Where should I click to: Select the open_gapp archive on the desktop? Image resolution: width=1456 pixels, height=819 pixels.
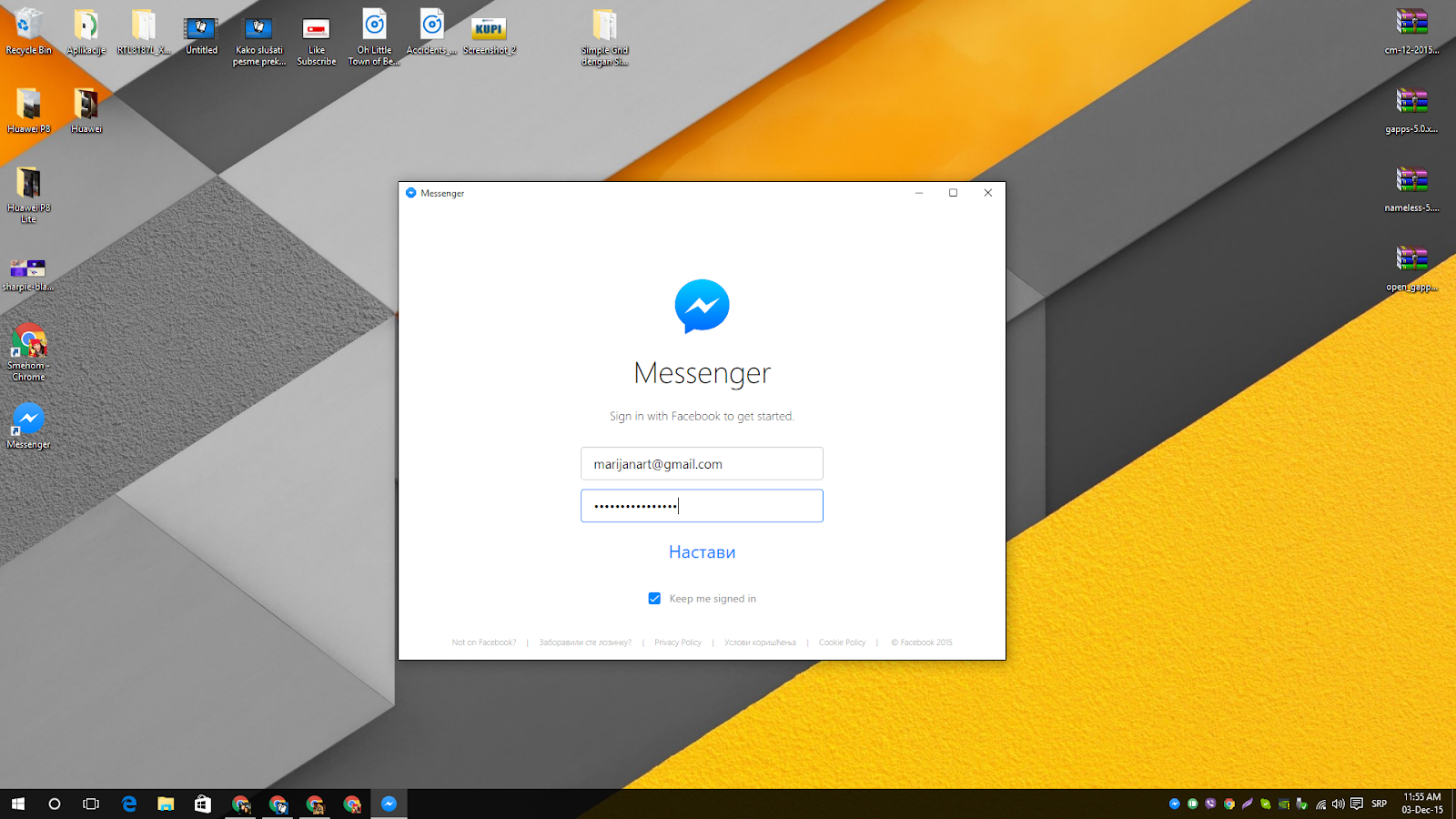1411,269
